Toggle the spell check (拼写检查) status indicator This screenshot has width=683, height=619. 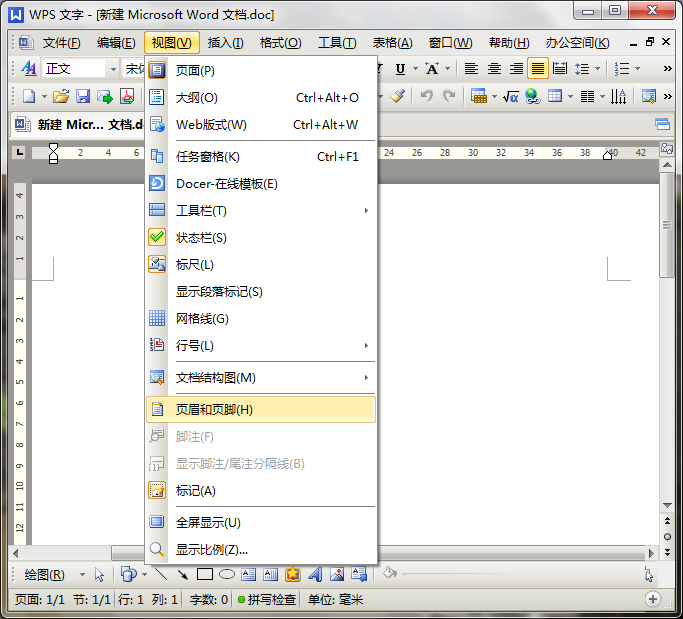pyautogui.click(x=267, y=600)
